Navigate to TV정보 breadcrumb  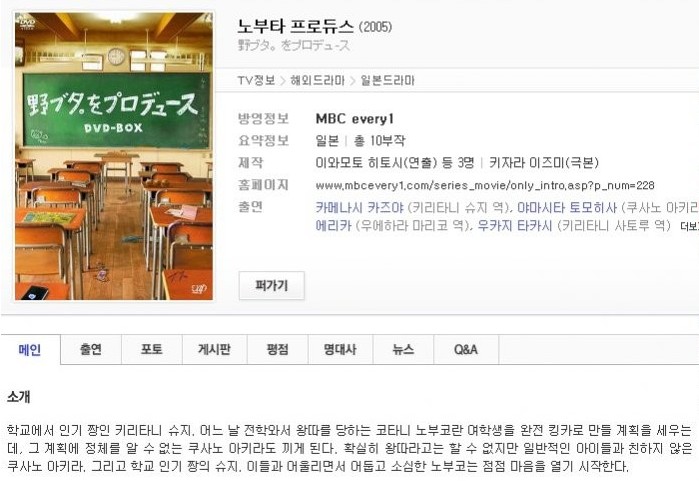point(256,81)
